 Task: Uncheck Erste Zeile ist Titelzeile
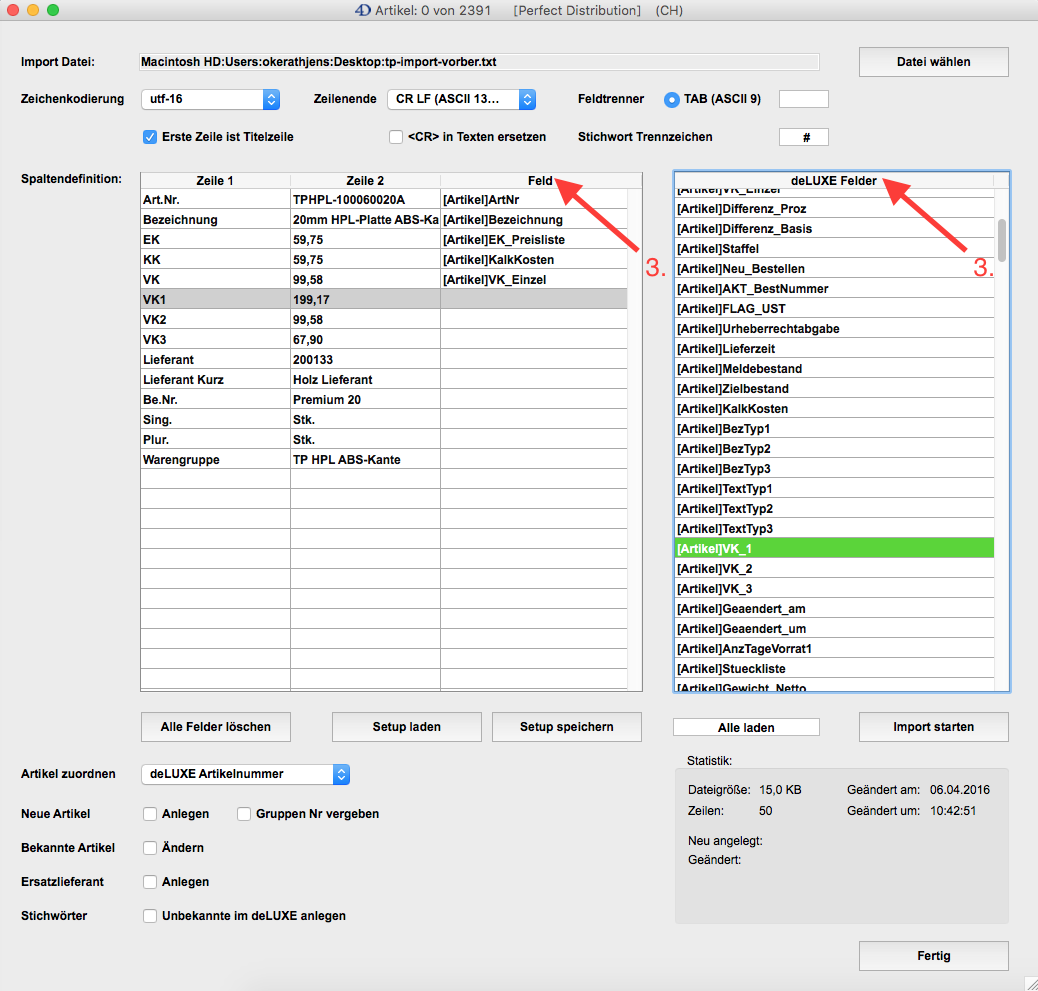click(x=151, y=137)
